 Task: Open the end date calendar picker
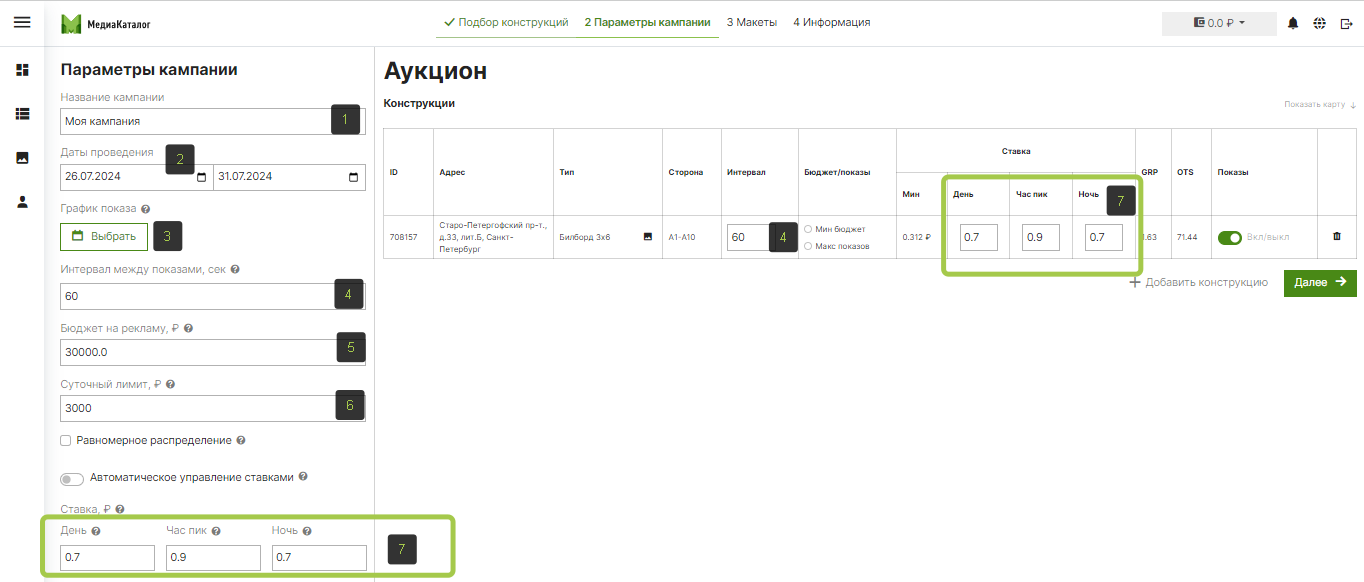(x=353, y=178)
